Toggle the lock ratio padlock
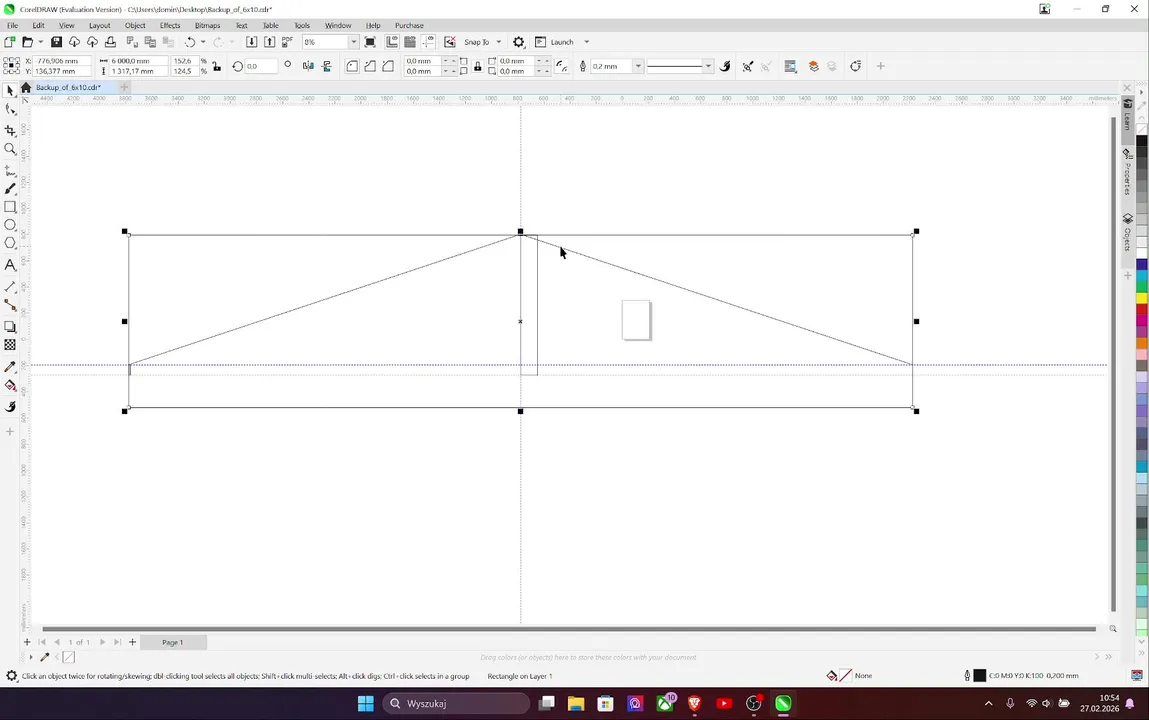This screenshot has width=1149, height=720. click(x=216, y=66)
